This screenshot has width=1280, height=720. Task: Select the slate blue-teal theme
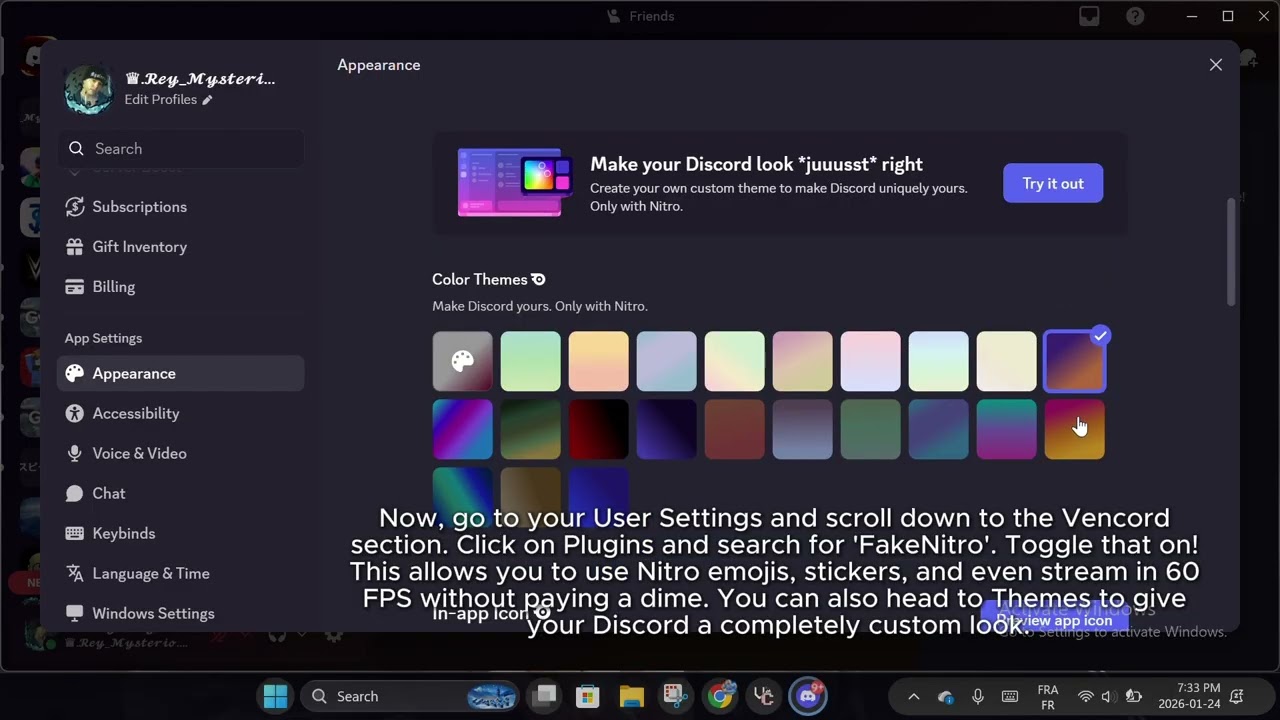click(939, 430)
